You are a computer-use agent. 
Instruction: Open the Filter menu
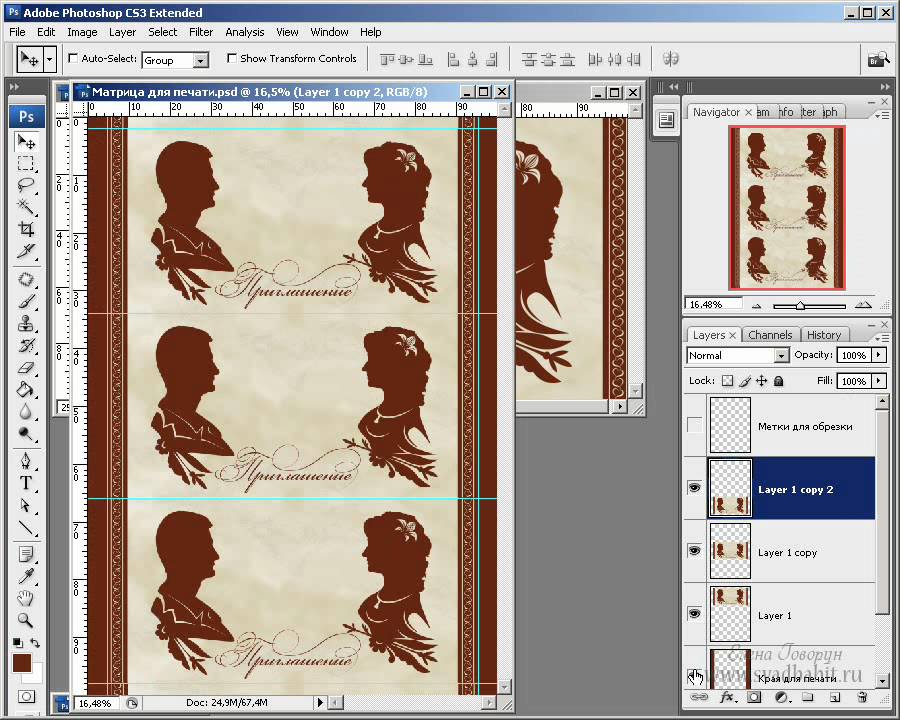pos(201,32)
